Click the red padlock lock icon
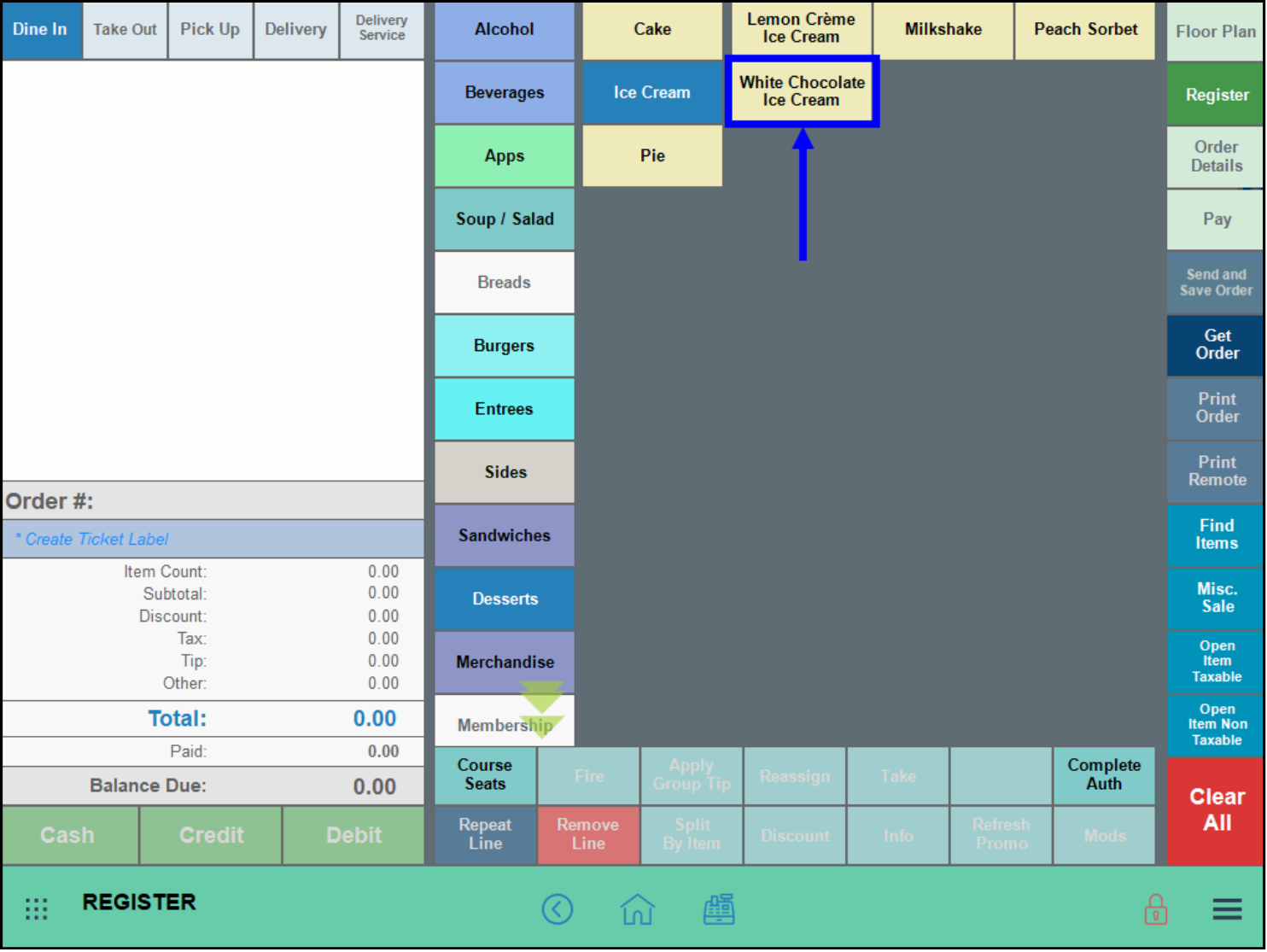This screenshot has width=1267, height=952. [x=1155, y=909]
